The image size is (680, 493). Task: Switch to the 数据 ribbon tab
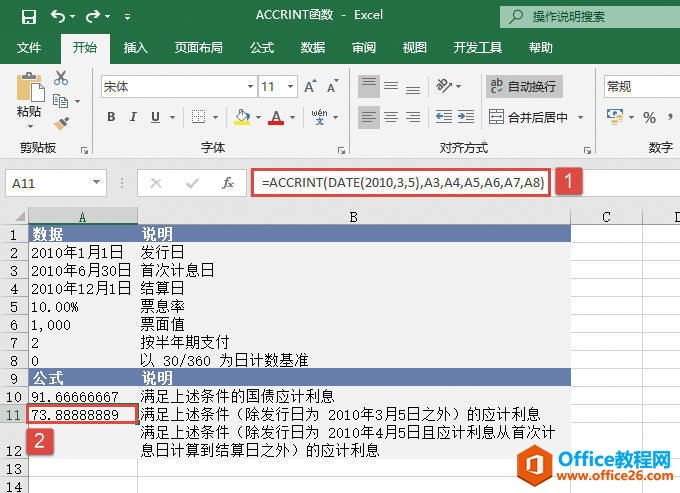(x=313, y=47)
